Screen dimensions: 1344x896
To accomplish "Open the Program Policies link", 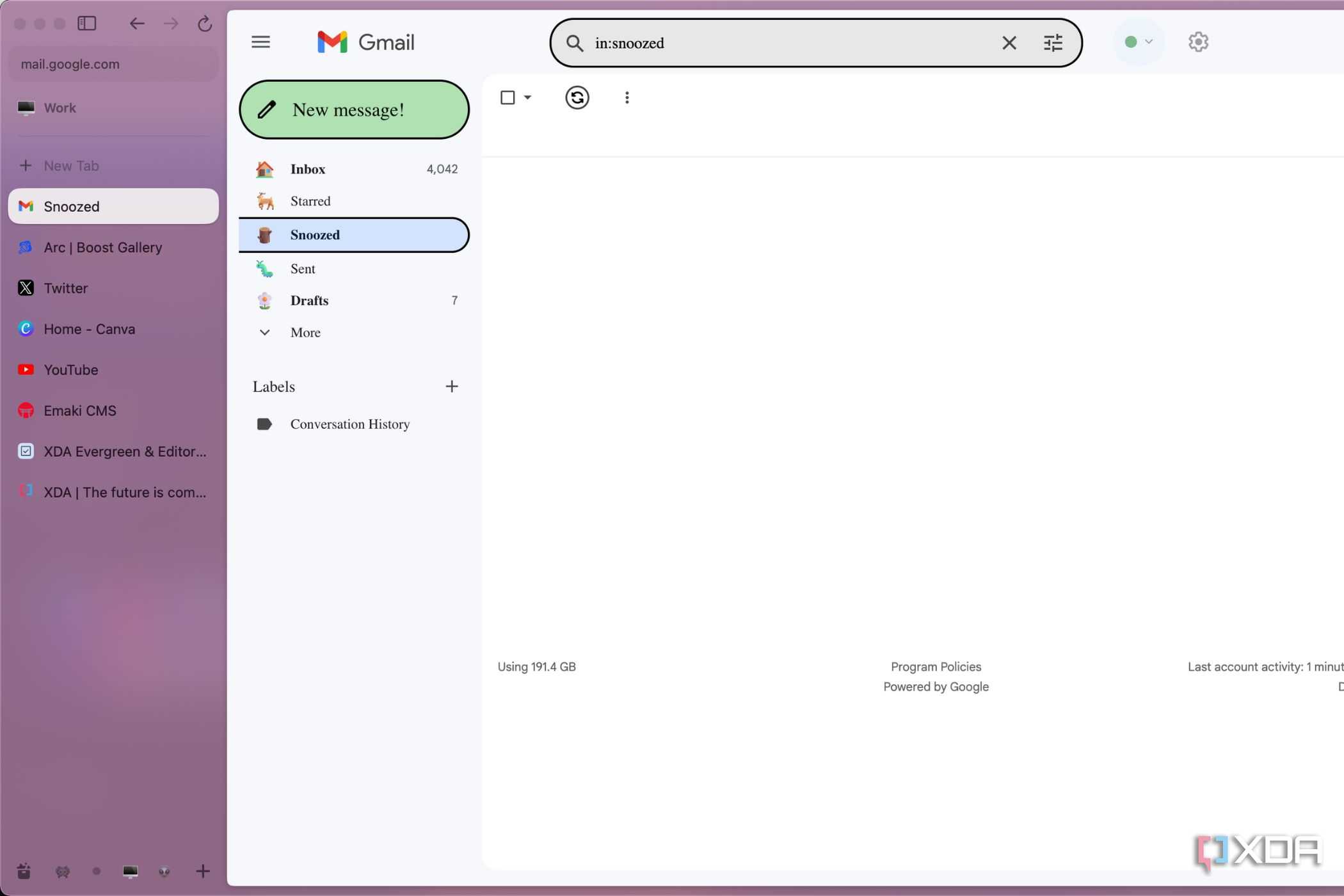I will tap(936, 667).
